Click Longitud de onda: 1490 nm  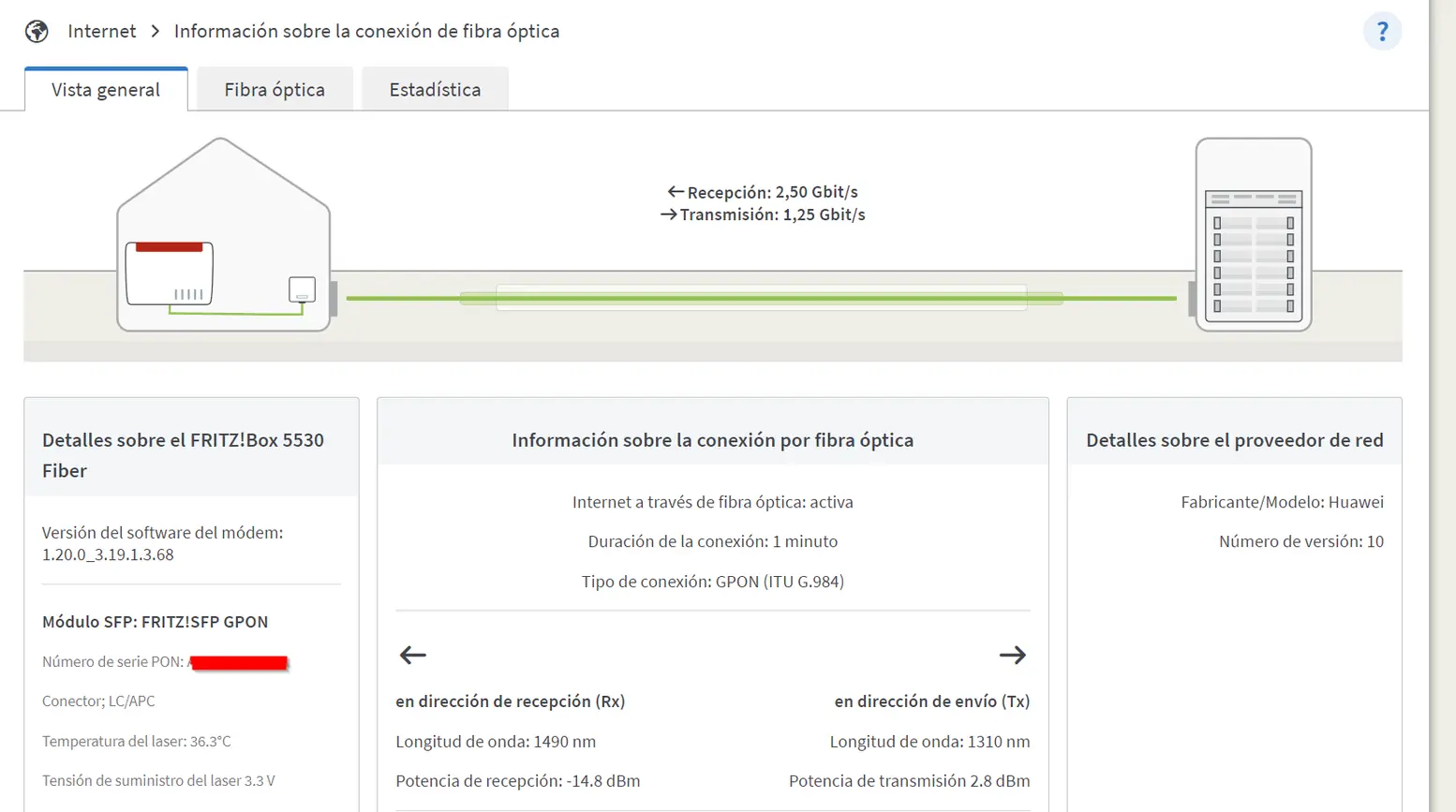point(496,742)
